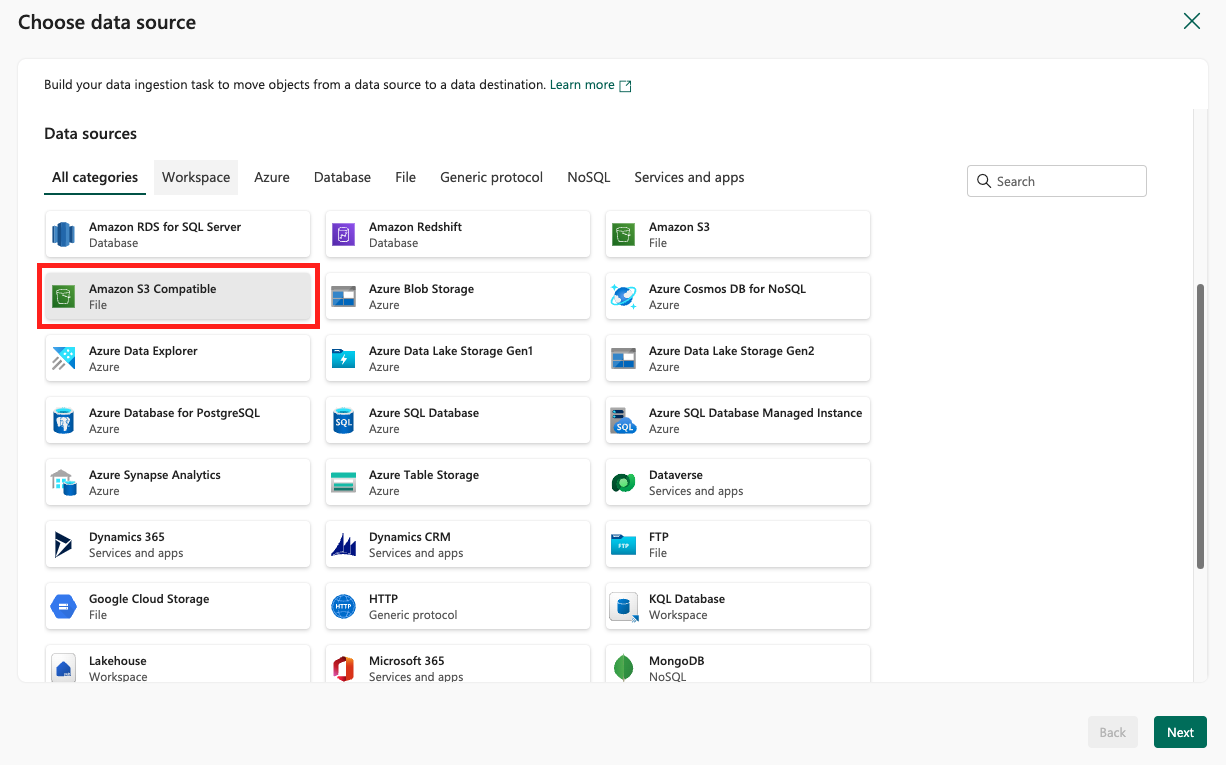Click the Azure SQL Database Managed Instance icon
The image size is (1226, 765).
point(624,421)
